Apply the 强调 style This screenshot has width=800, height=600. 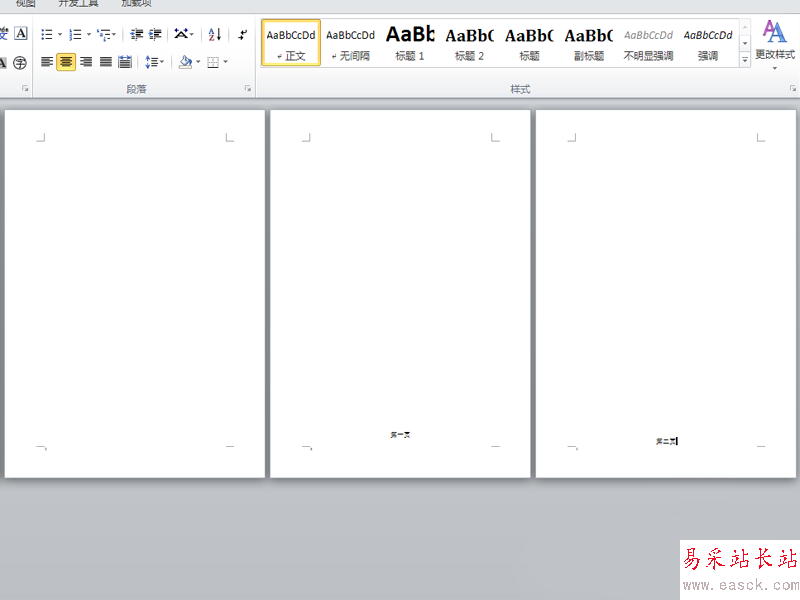coord(708,43)
